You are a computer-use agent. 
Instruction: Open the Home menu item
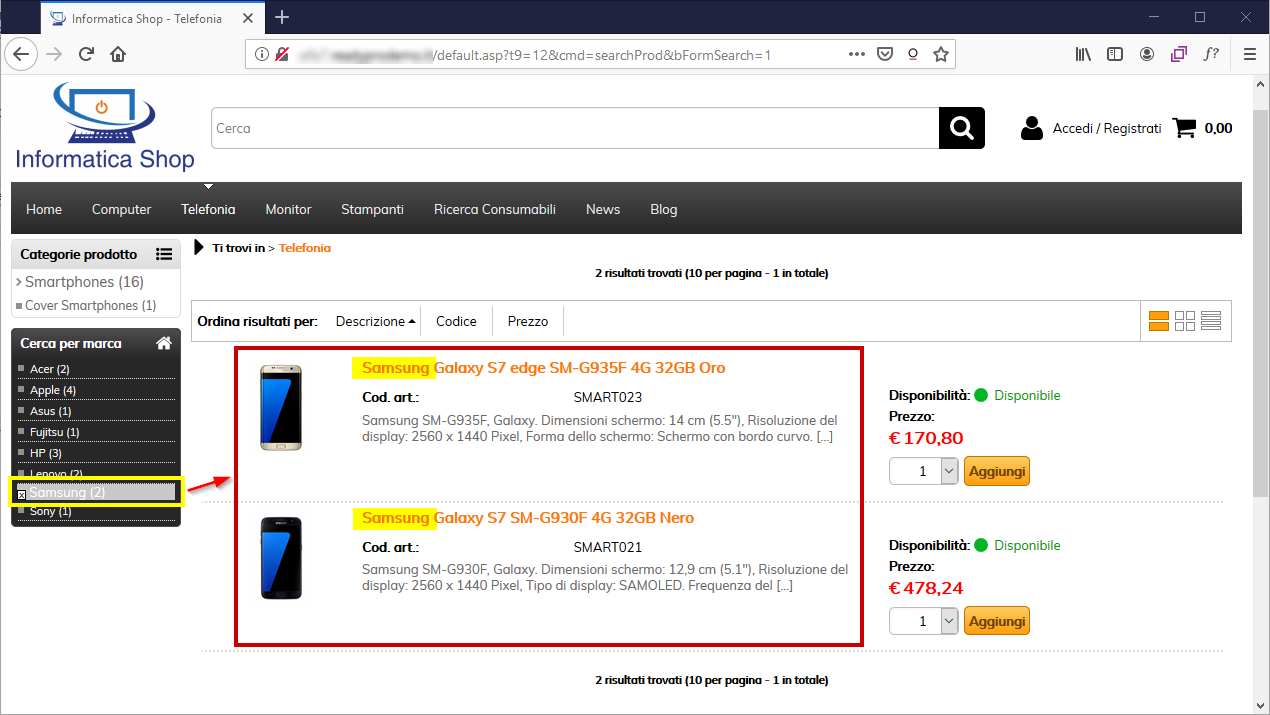[44, 209]
